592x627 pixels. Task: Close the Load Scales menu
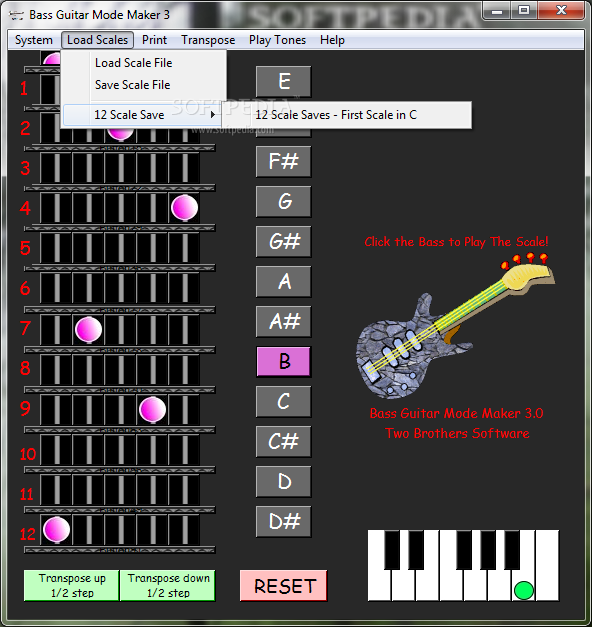[x=97, y=40]
